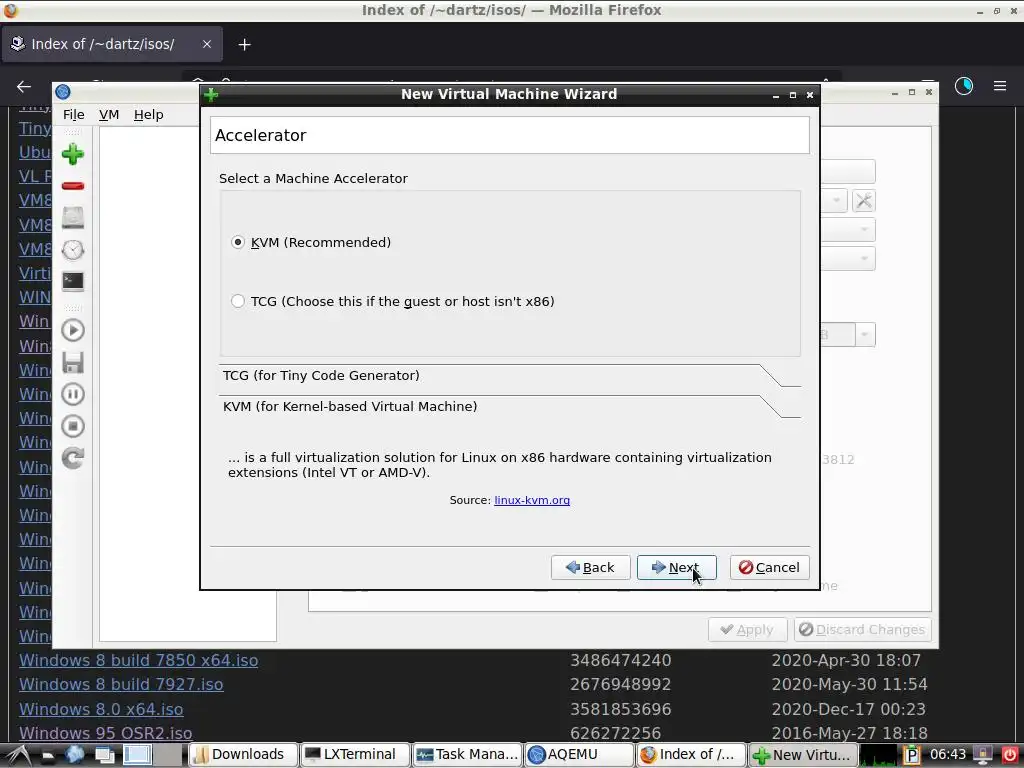Open the hard disk manager icon in AQEMU toolbar

(x=72, y=217)
